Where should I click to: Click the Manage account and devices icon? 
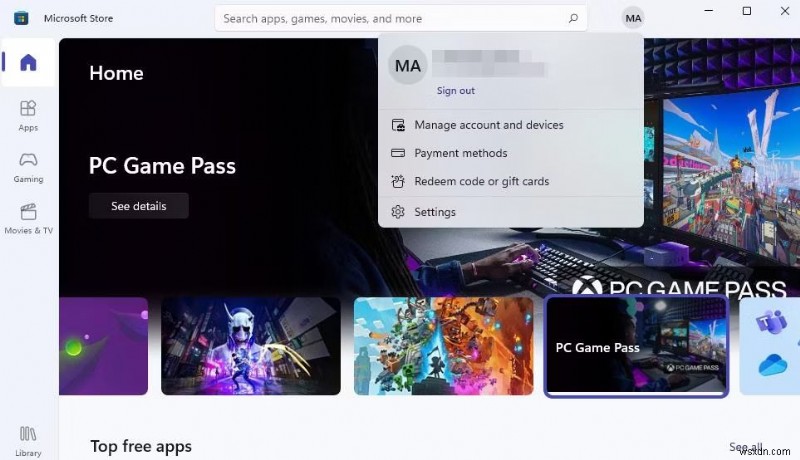tap(398, 125)
